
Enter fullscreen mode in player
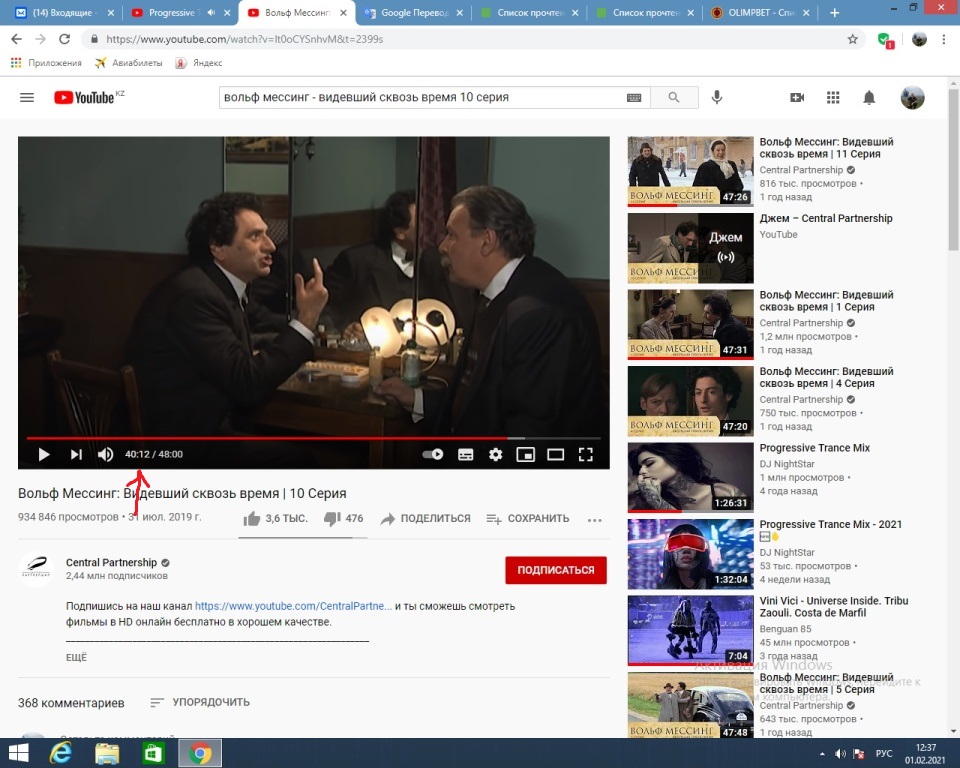point(585,454)
